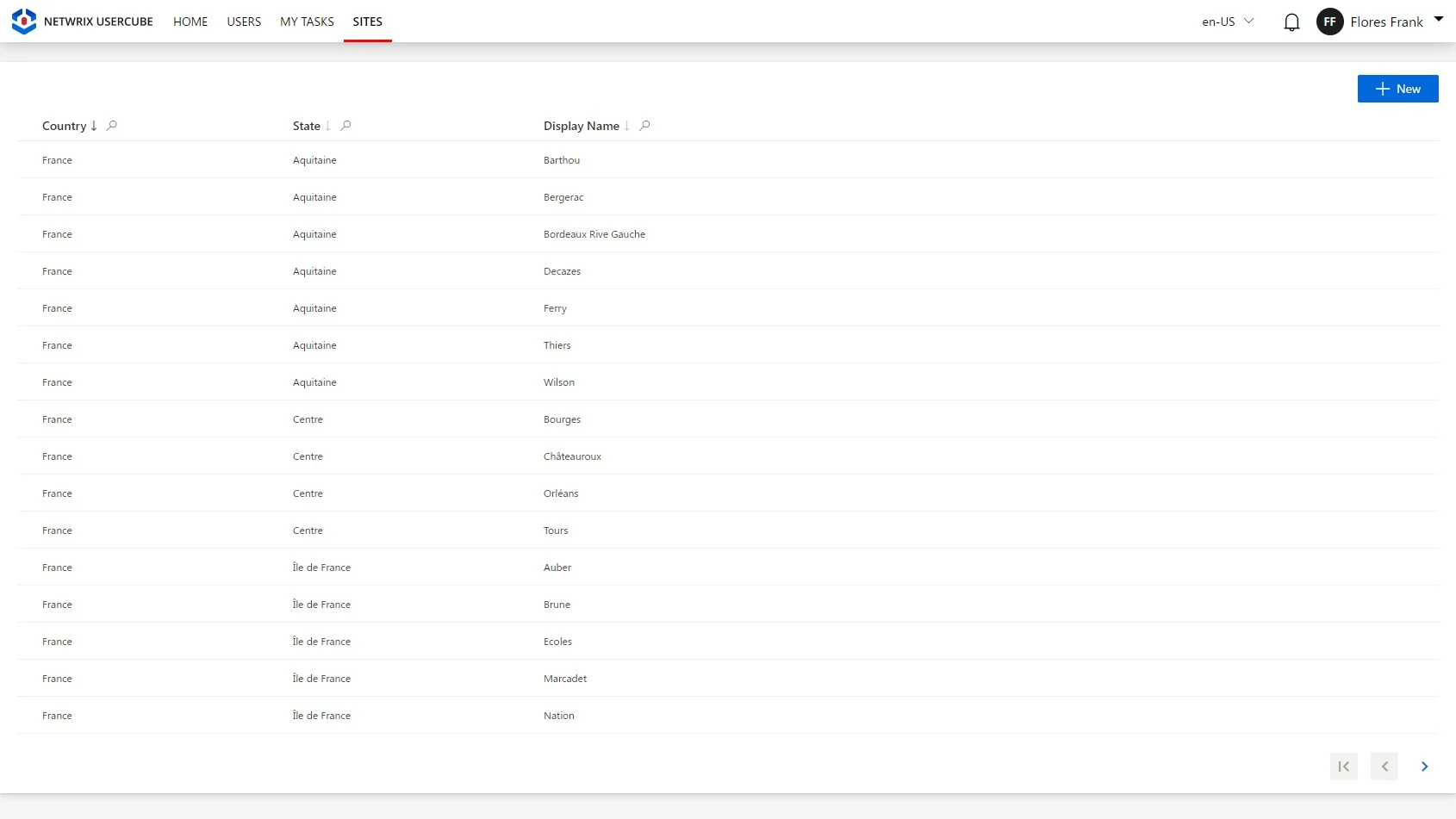Open search filter for State column
This screenshot has height=819, width=1456.
click(345, 126)
